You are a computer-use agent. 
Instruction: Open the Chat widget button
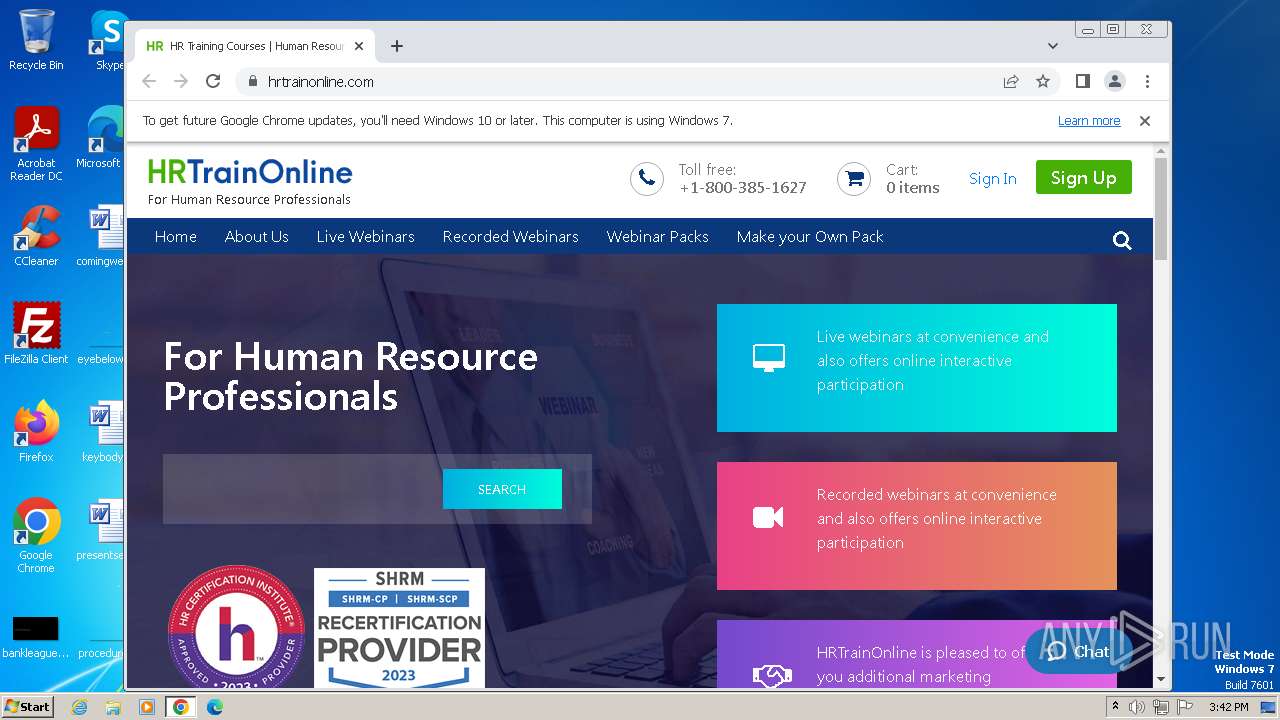[1078, 652]
